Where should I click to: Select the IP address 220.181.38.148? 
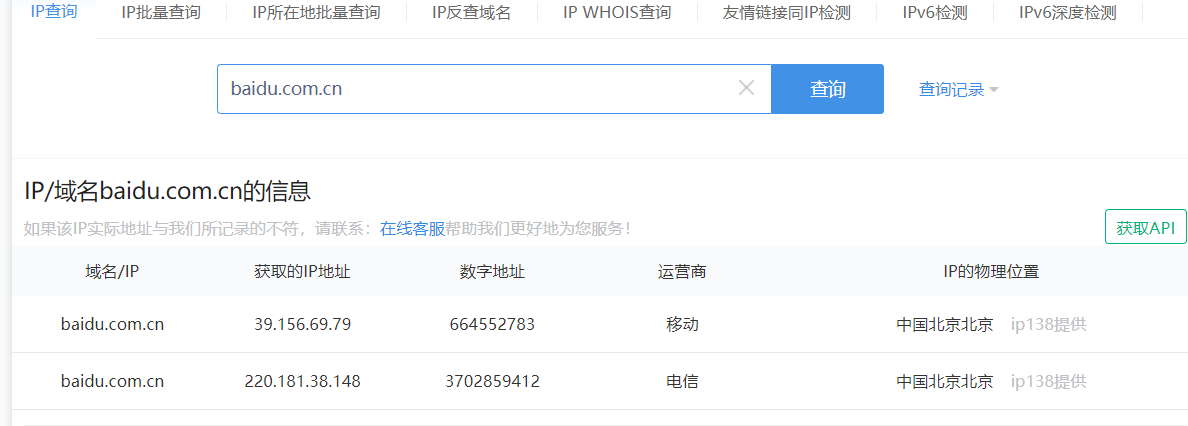tap(302, 381)
